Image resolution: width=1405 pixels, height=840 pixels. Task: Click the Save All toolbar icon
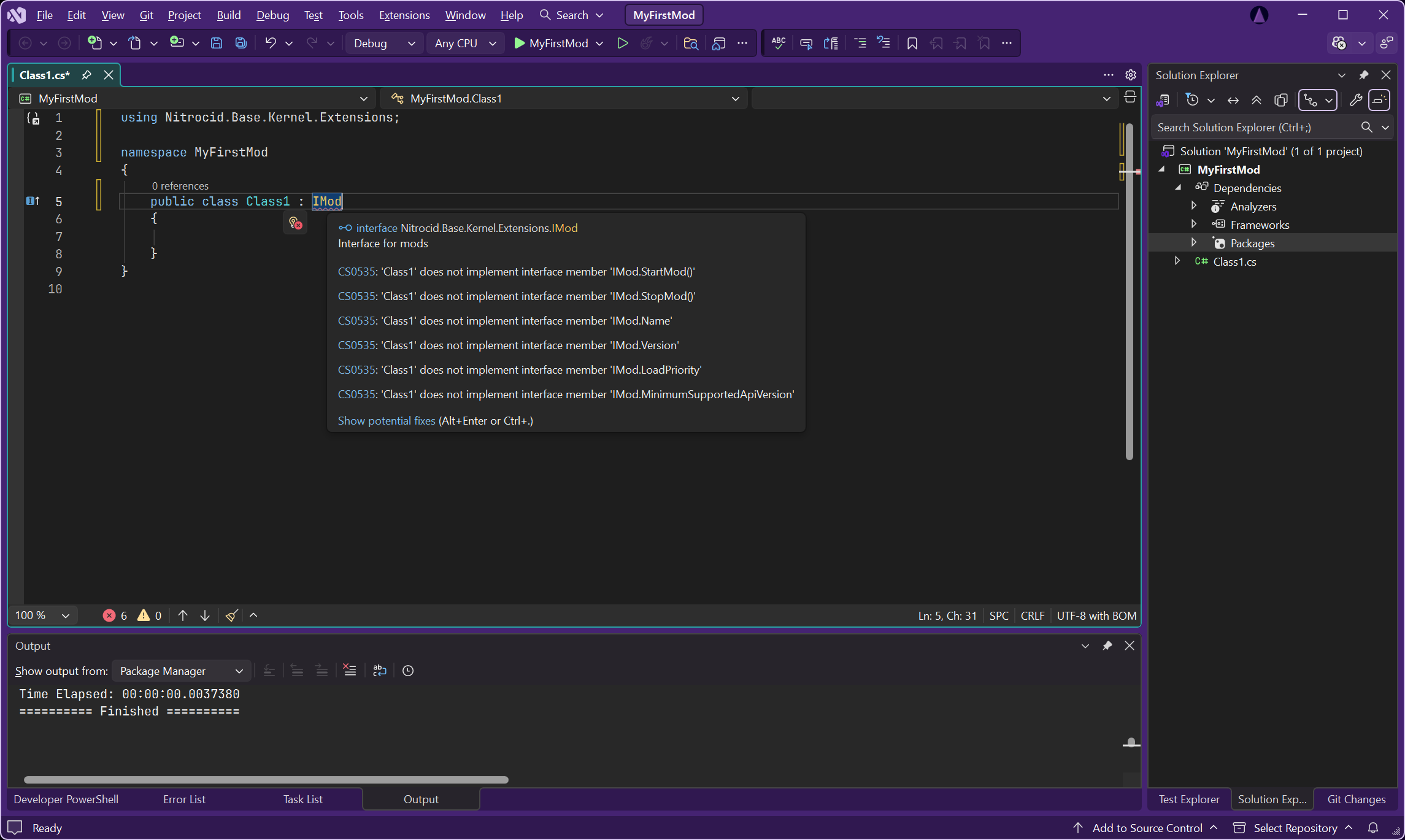pos(241,43)
